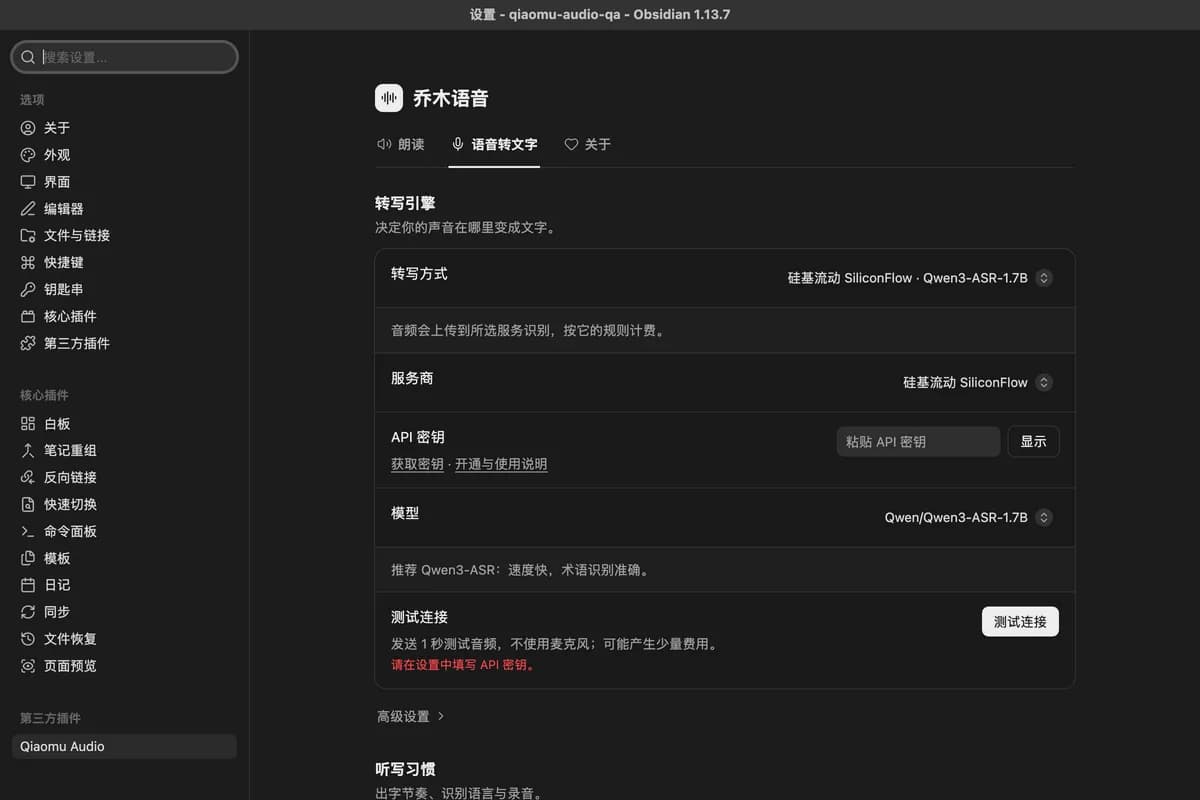This screenshot has width=1200, height=800.
Task: Click the 乔木语音 waveform logo icon
Action: 389,98
